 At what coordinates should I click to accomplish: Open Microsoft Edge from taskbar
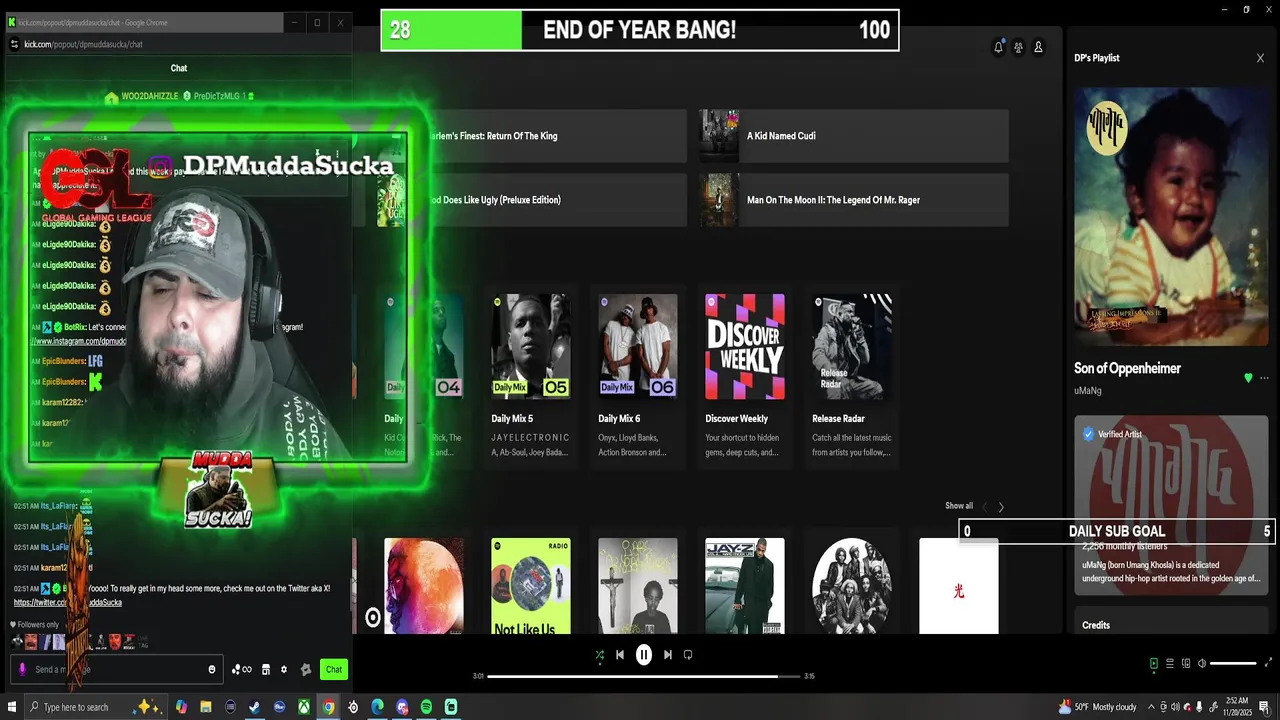(377, 707)
